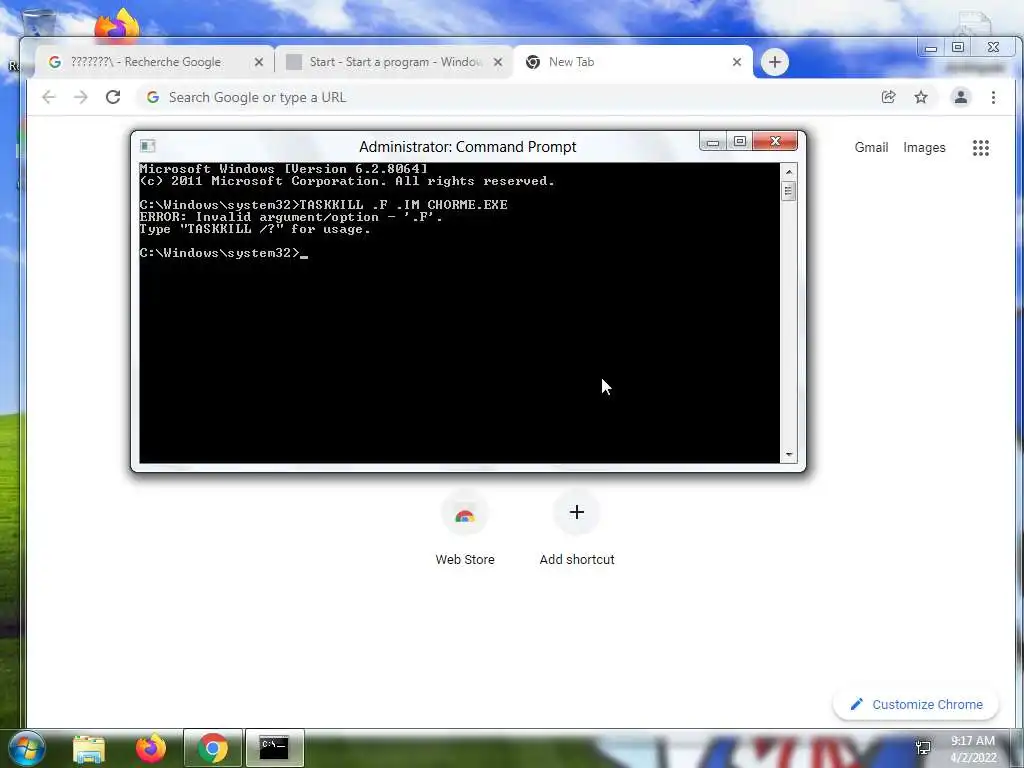This screenshot has height=768, width=1024.
Task: Select the New Tab tab
Action: click(633, 62)
